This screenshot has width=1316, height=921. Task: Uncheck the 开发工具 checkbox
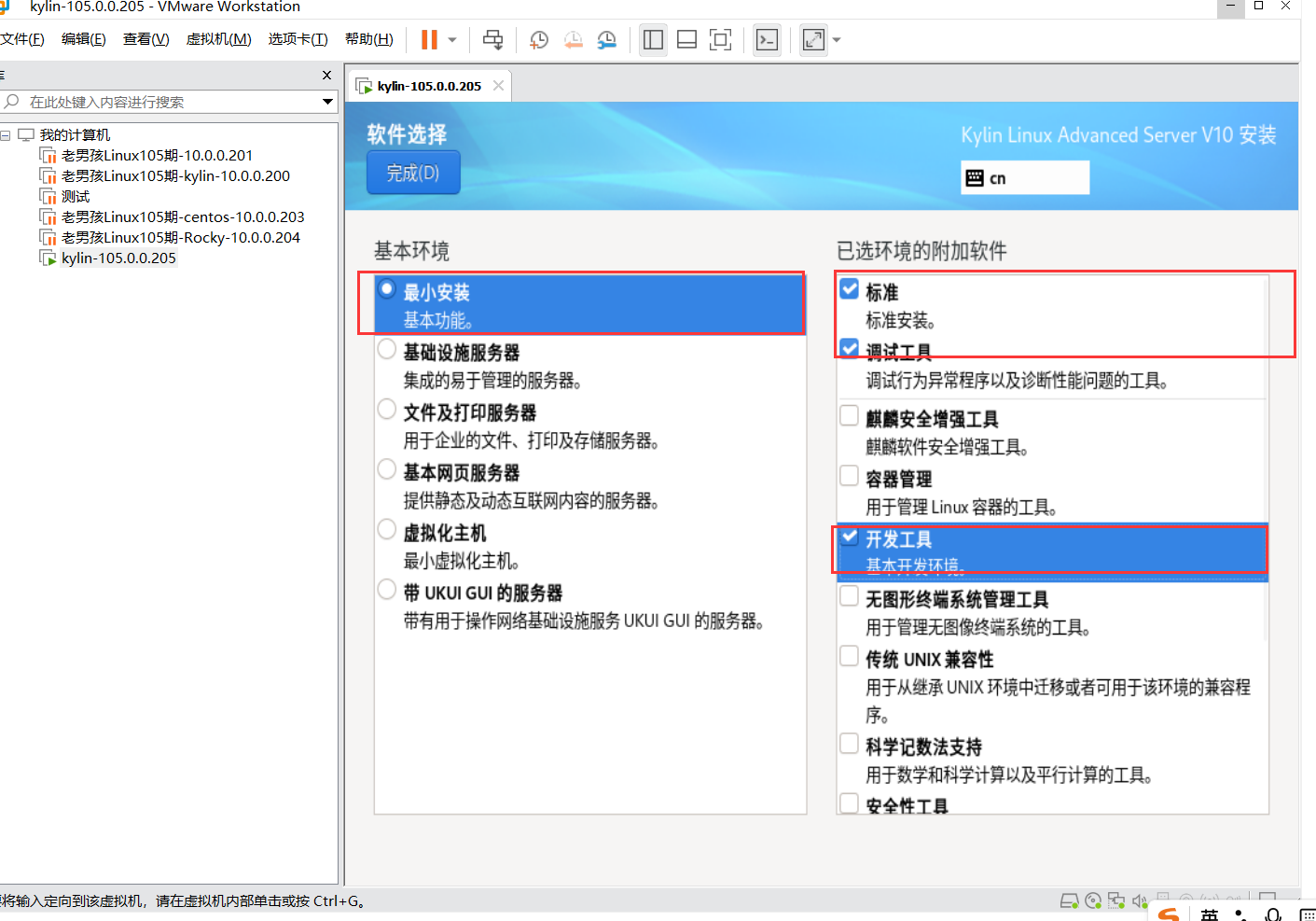tap(850, 537)
